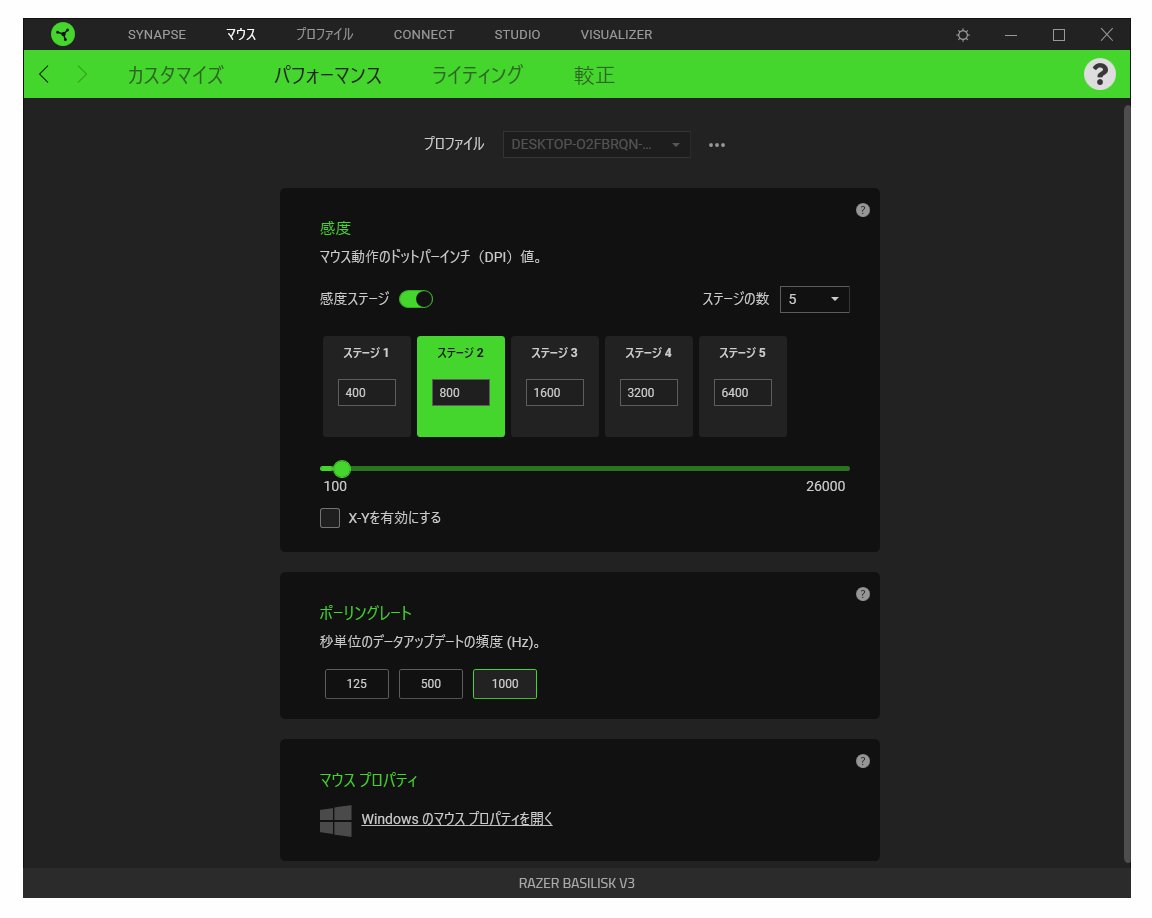The height and width of the screenshot is (918, 1152).
Task: Click the Razer logo icon
Action: [63, 34]
